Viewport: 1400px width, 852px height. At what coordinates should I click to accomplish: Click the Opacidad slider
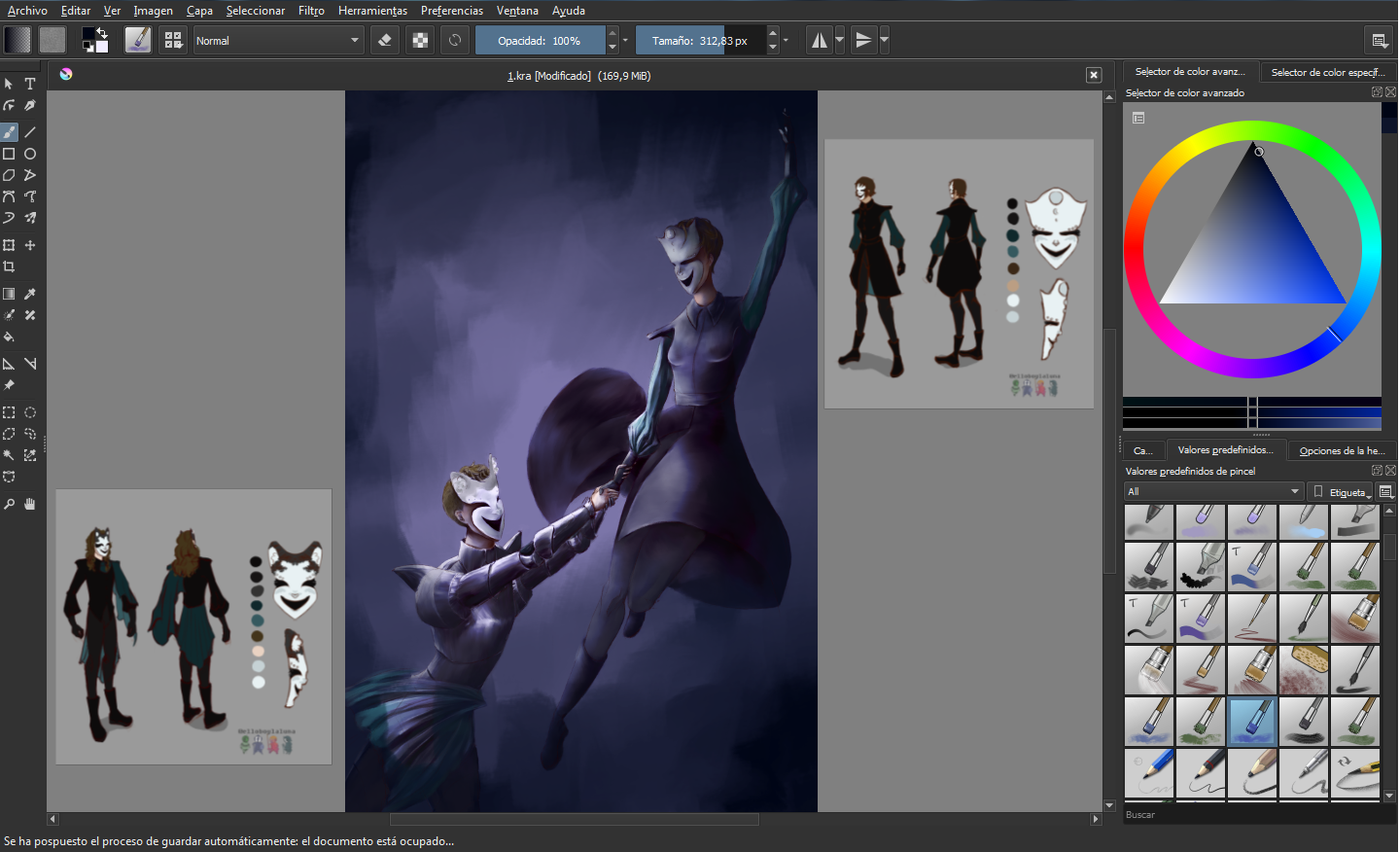point(540,40)
